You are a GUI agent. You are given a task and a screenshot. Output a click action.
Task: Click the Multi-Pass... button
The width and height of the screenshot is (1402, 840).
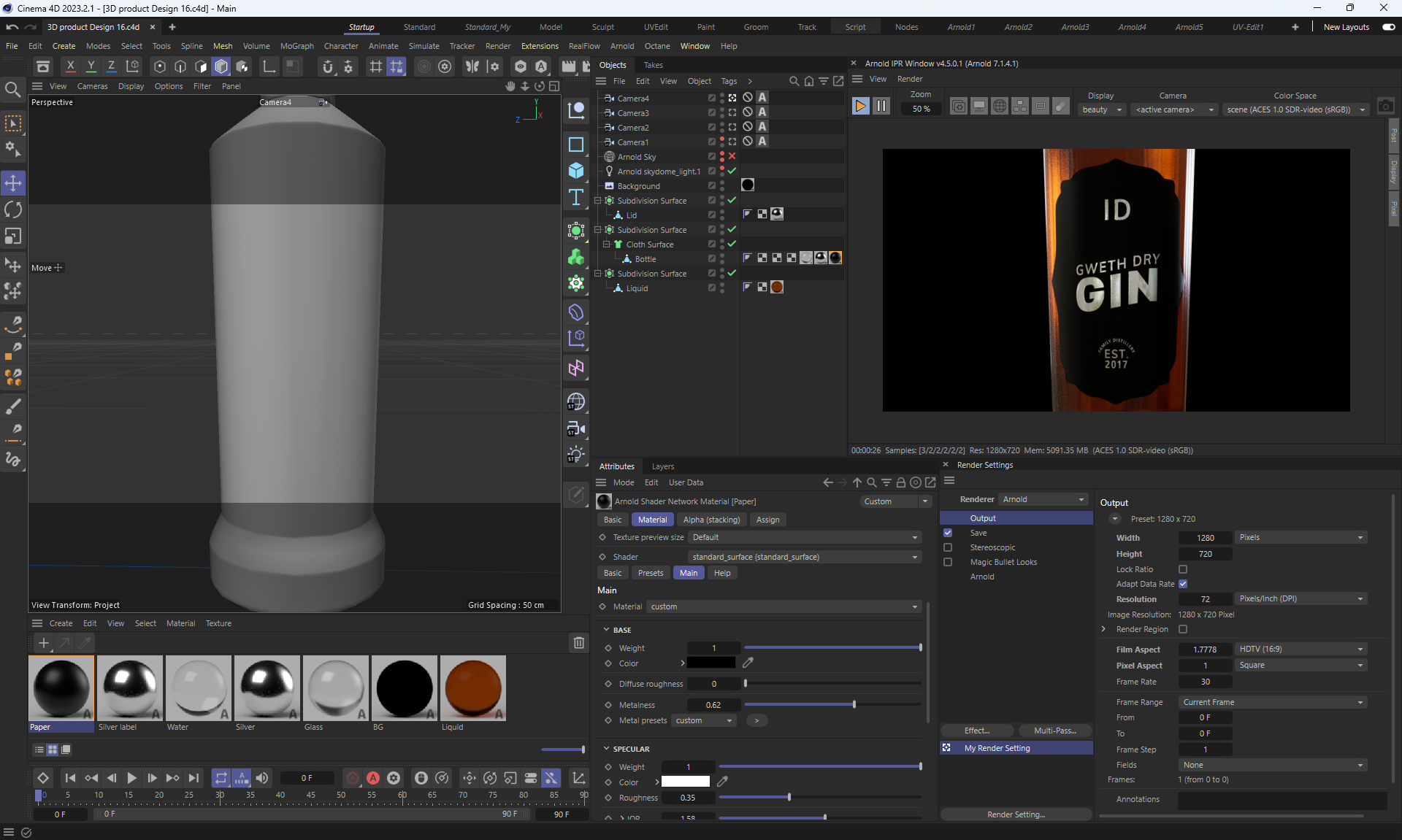tap(1054, 731)
